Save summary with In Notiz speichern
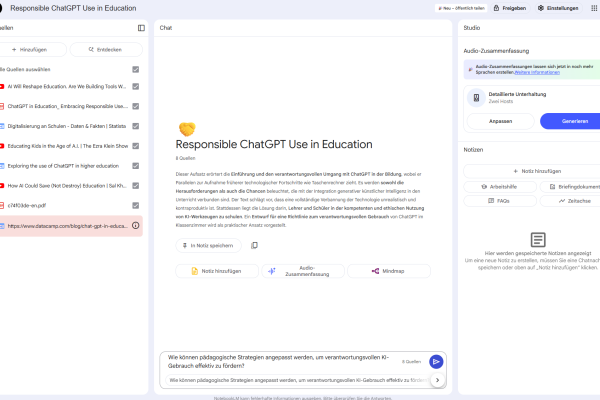Viewport: 600px width, 400px height. [209, 246]
